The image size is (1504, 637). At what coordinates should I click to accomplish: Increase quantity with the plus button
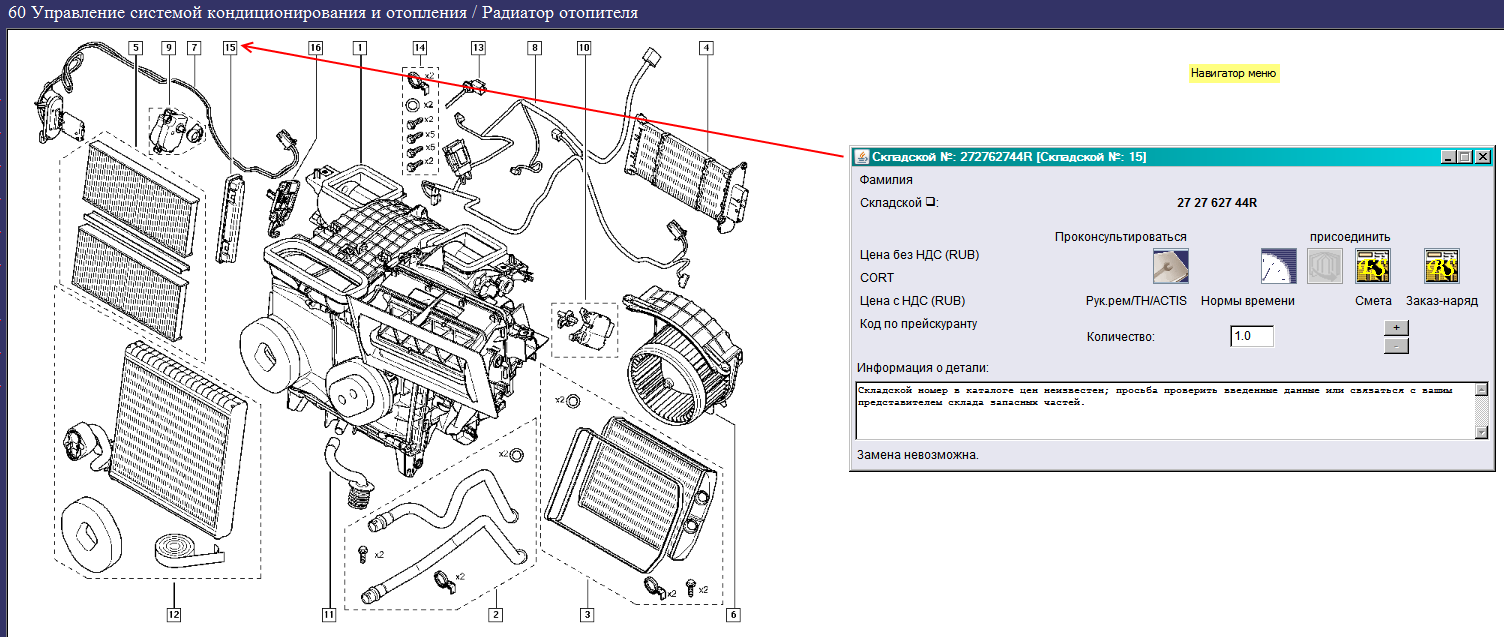pyautogui.click(x=1397, y=327)
